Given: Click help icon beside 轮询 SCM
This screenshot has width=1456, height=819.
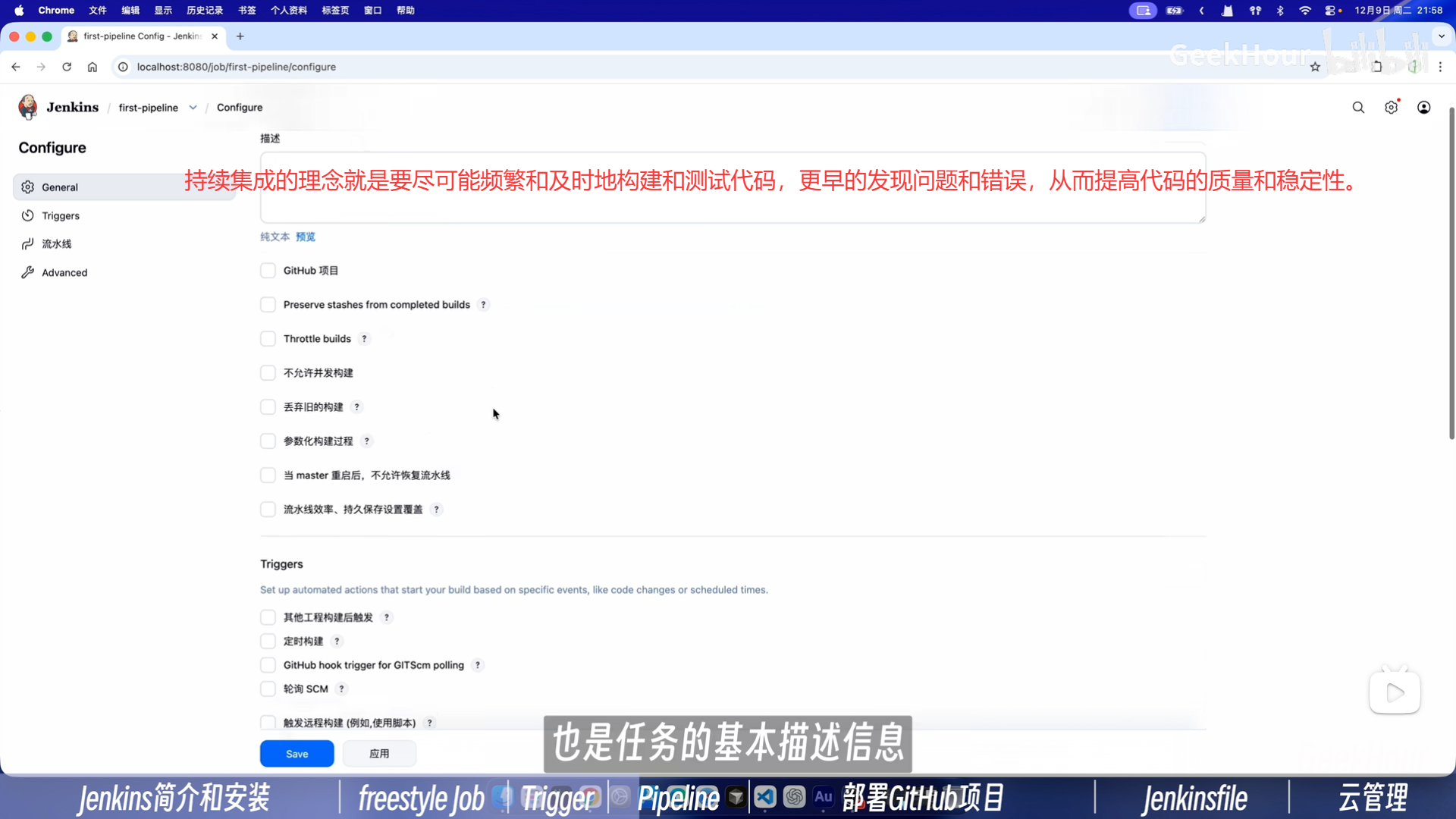Looking at the screenshot, I should pyautogui.click(x=342, y=689).
